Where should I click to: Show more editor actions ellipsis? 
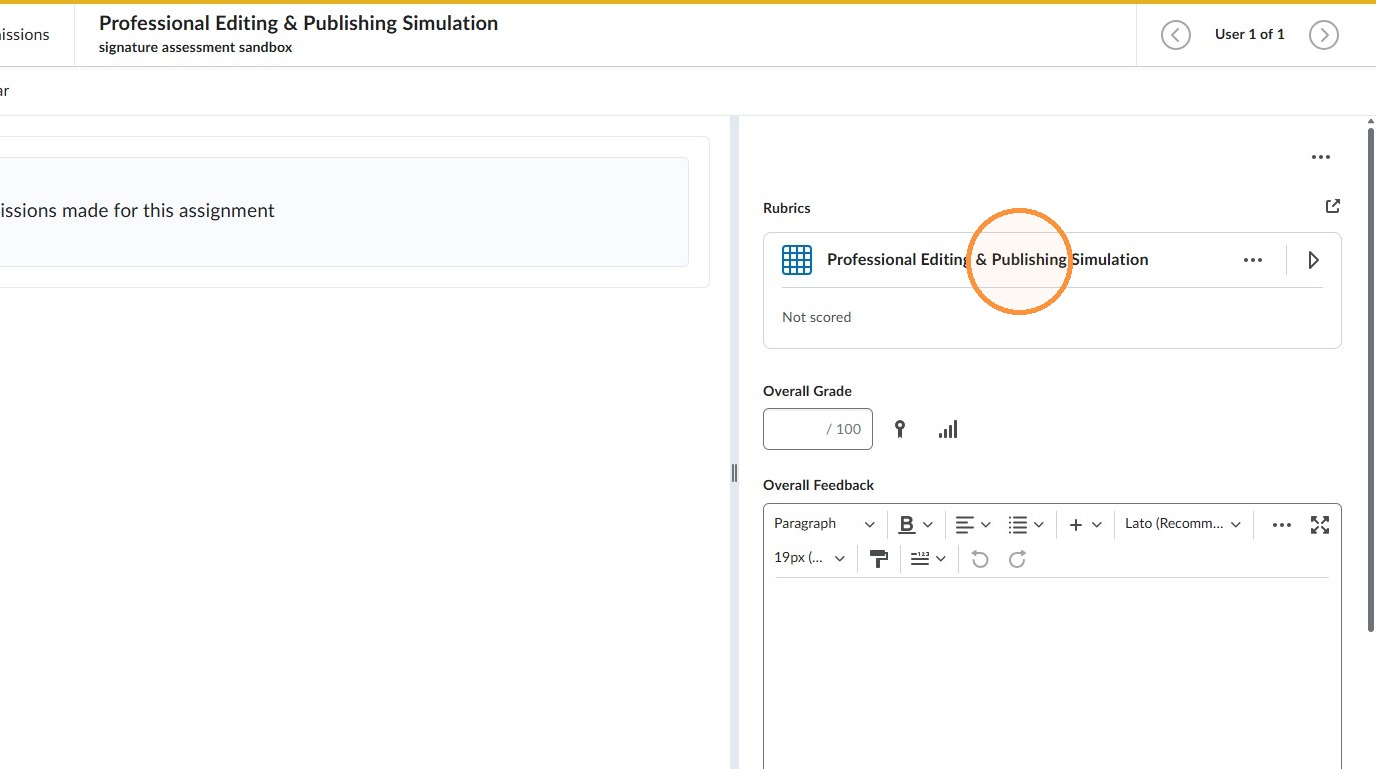1282,525
